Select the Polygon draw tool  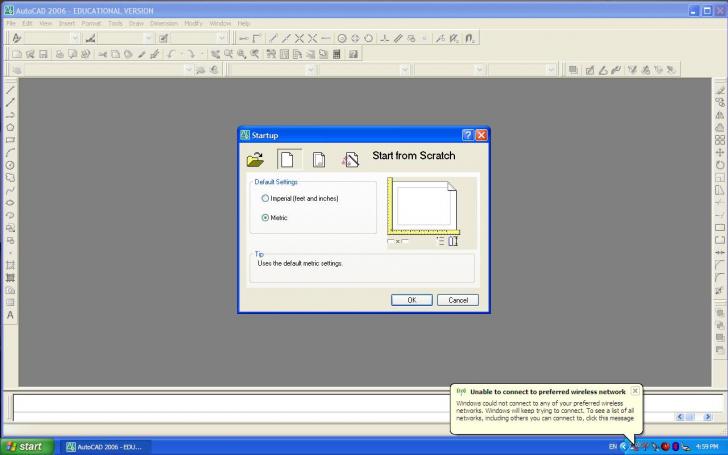click(x=10, y=128)
